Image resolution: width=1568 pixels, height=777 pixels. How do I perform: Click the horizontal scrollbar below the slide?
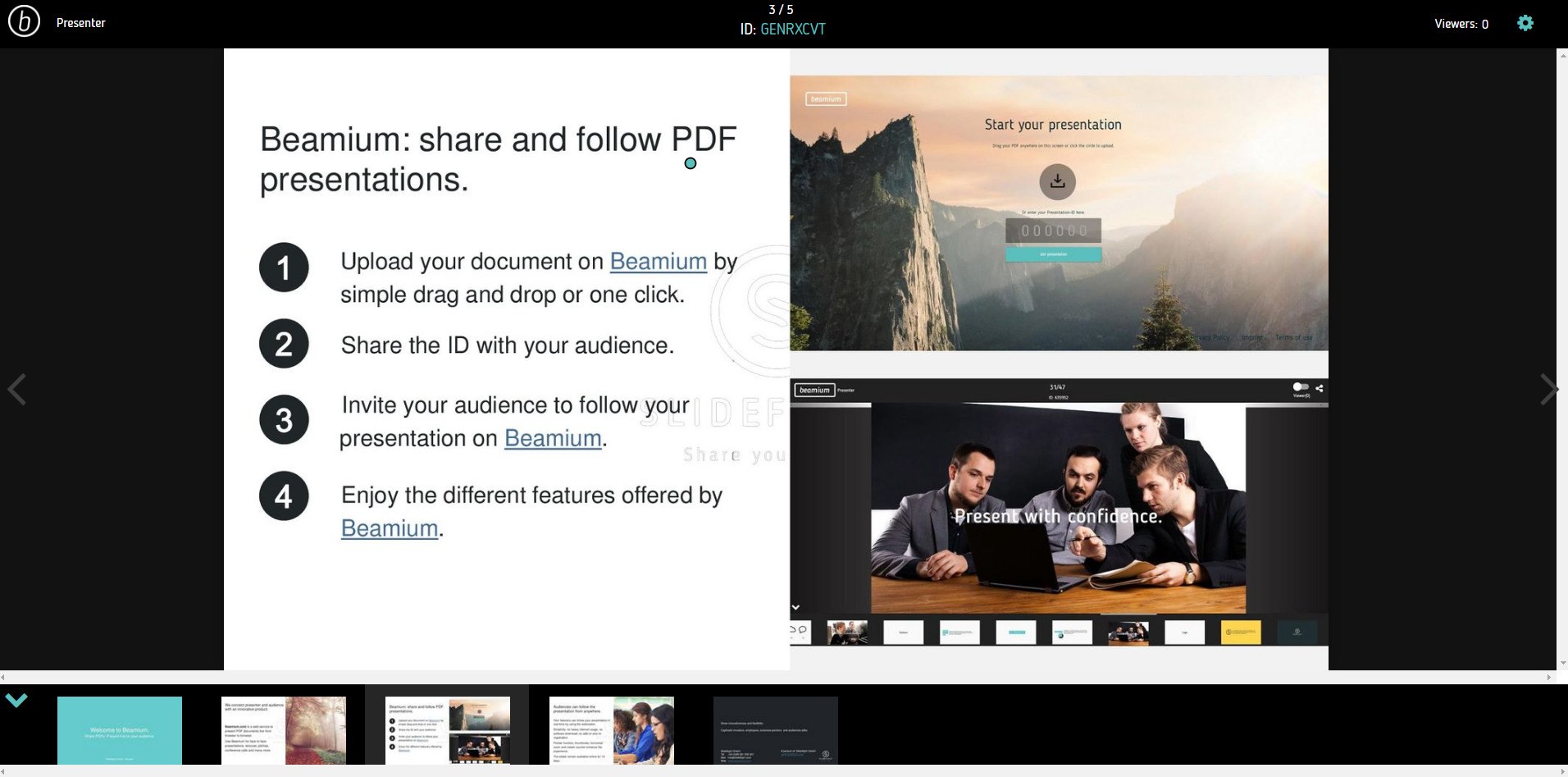[x=774, y=677]
